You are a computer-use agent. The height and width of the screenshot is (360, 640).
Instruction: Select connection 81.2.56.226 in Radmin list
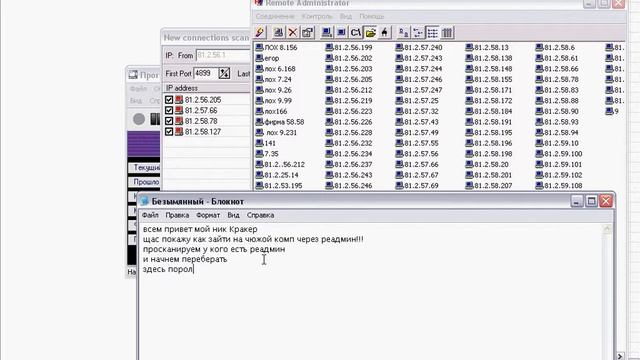tap(349, 122)
